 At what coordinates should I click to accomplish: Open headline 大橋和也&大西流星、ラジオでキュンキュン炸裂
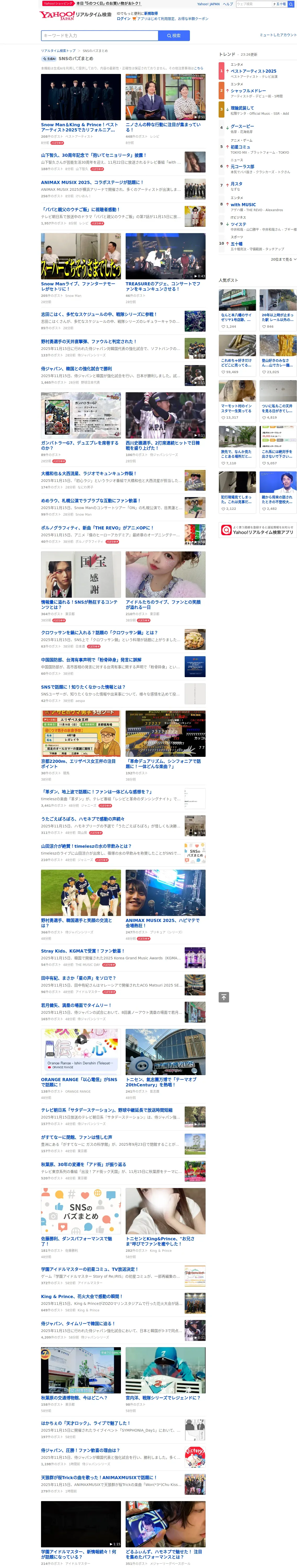coord(89,474)
